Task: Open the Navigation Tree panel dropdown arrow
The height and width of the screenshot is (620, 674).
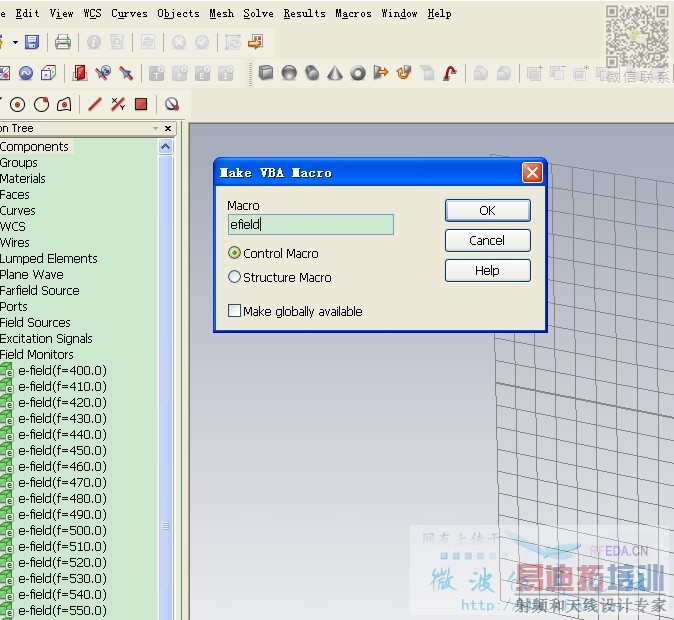Action: (x=155, y=128)
